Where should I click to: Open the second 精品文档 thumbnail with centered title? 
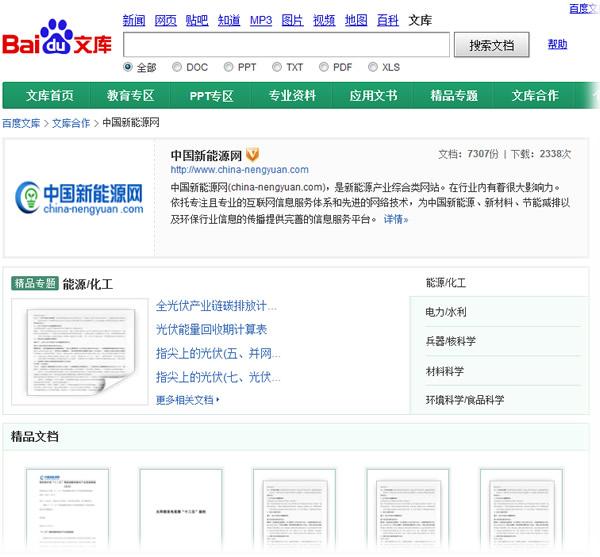click(181, 510)
